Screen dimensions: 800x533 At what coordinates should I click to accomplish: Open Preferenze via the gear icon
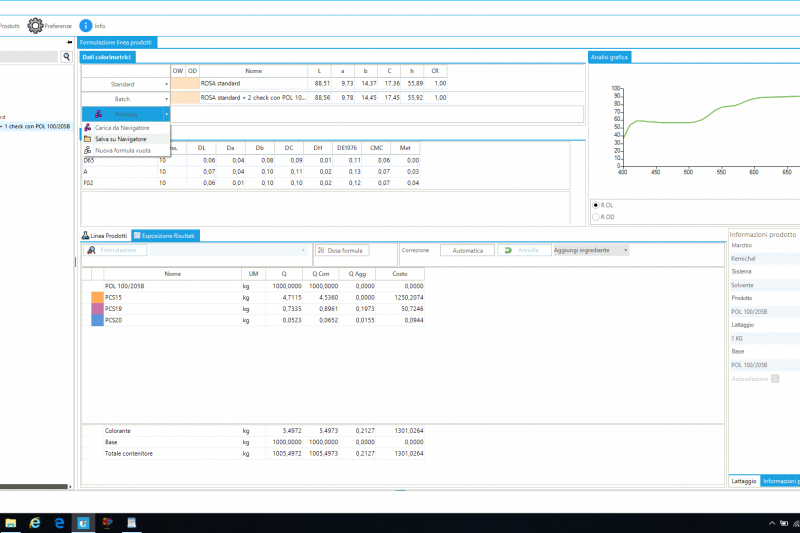click(x=35, y=25)
